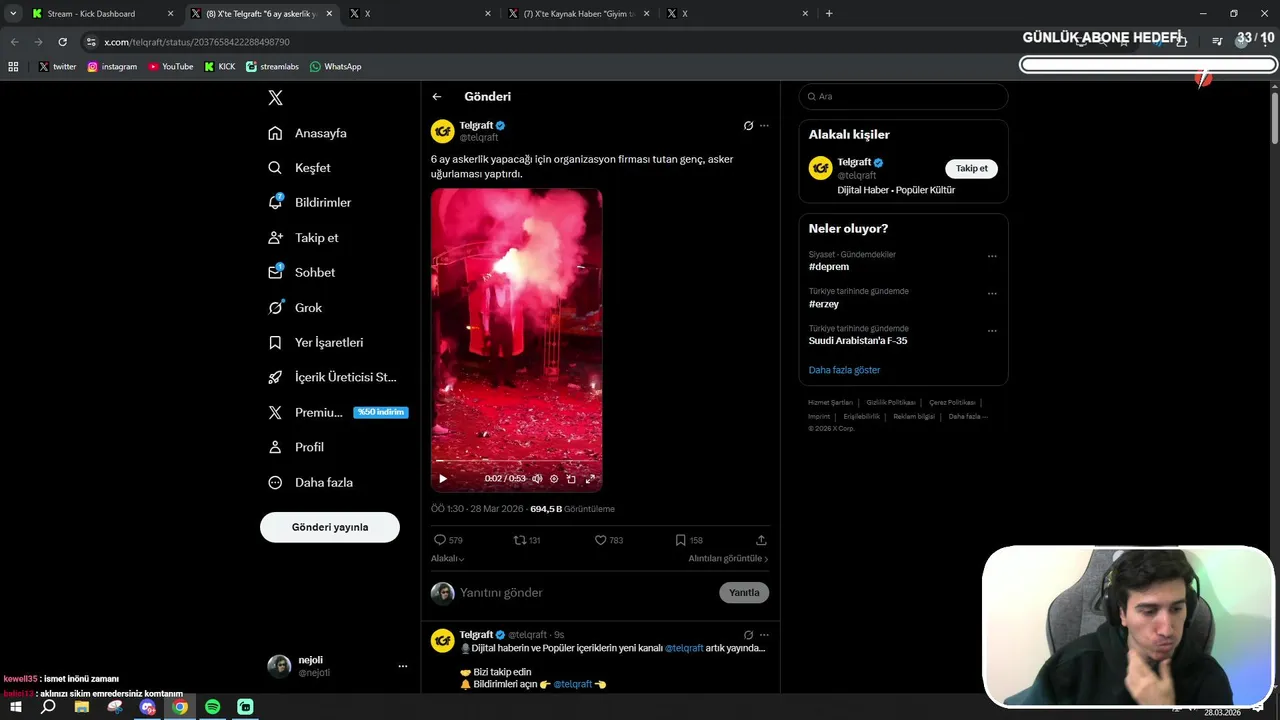
Task: Open video playback settings gear
Action: (554, 479)
